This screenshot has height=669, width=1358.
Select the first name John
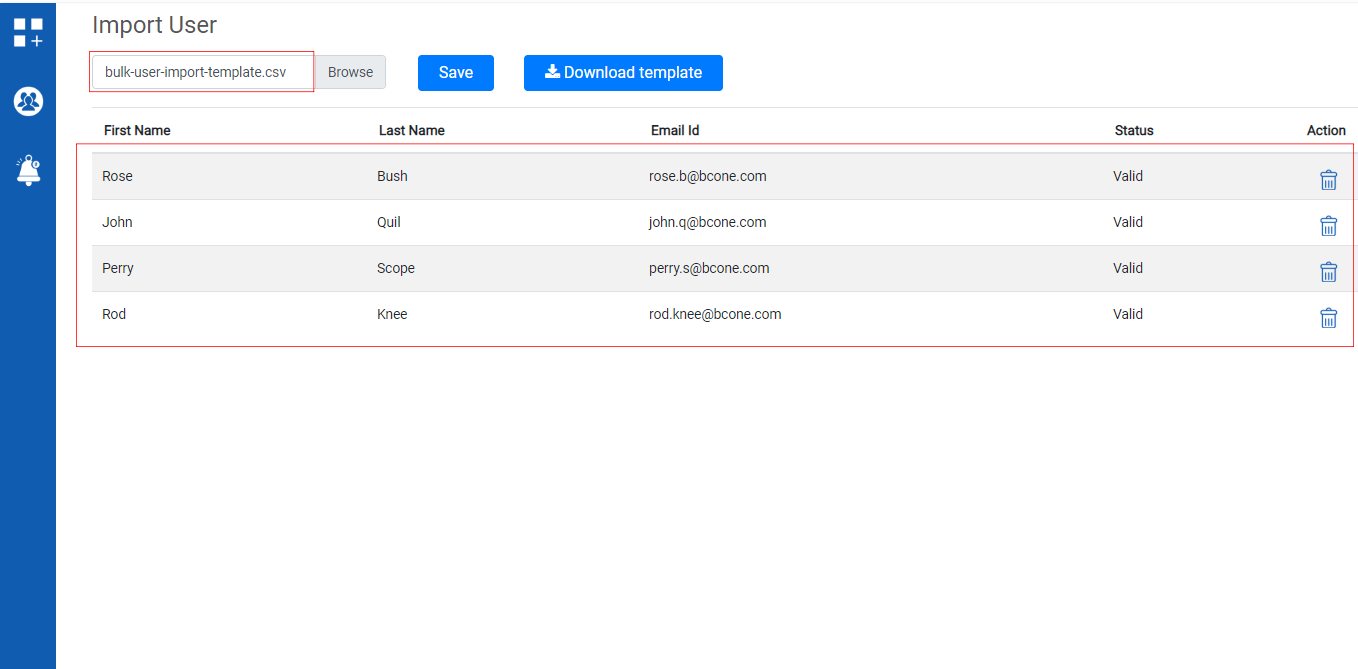[x=117, y=222]
